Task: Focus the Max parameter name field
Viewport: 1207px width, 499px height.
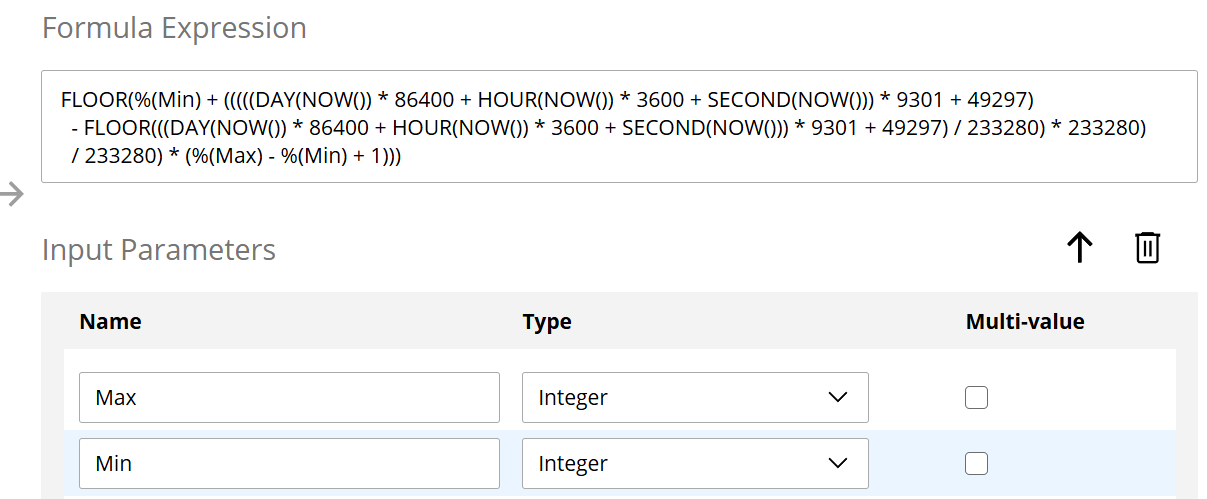Action: (x=289, y=398)
